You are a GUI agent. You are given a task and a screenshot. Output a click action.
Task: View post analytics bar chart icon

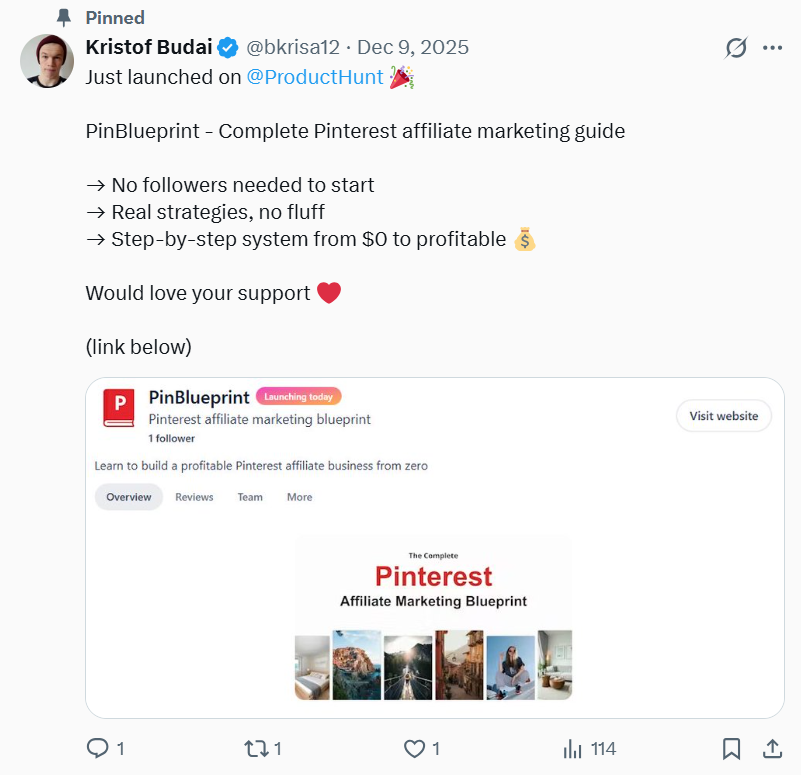click(x=573, y=748)
